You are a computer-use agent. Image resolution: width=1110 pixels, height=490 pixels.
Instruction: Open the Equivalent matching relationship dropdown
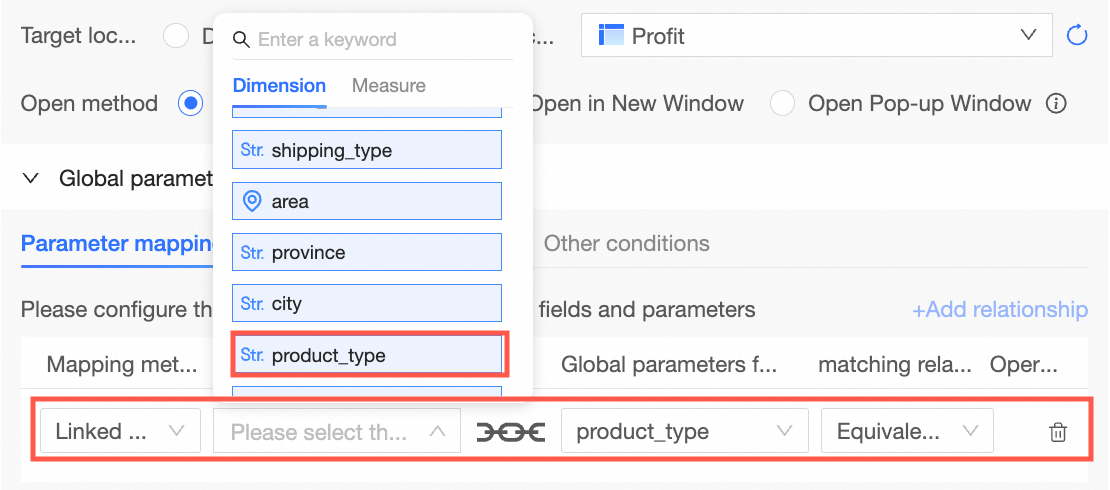(x=906, y=432)
